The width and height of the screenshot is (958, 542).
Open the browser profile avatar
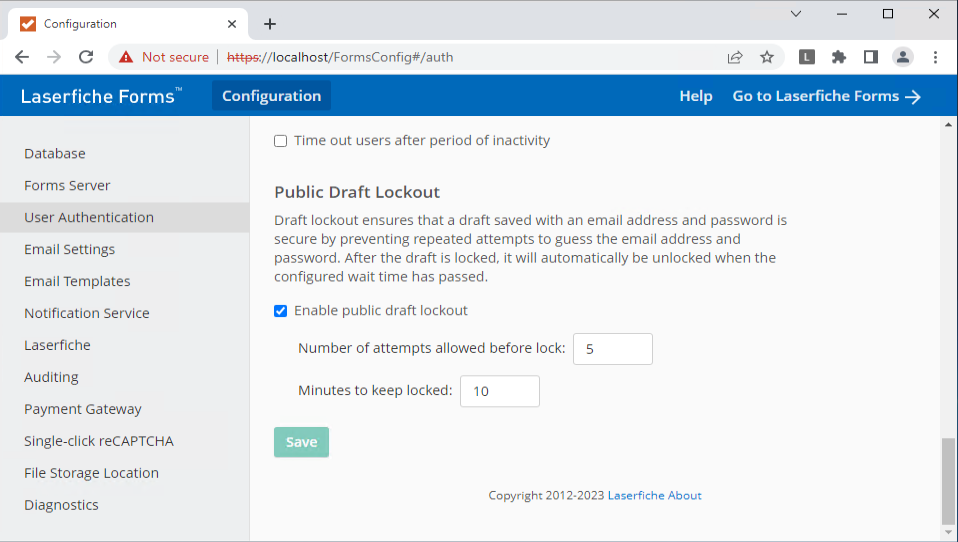(x=902, y=57)
